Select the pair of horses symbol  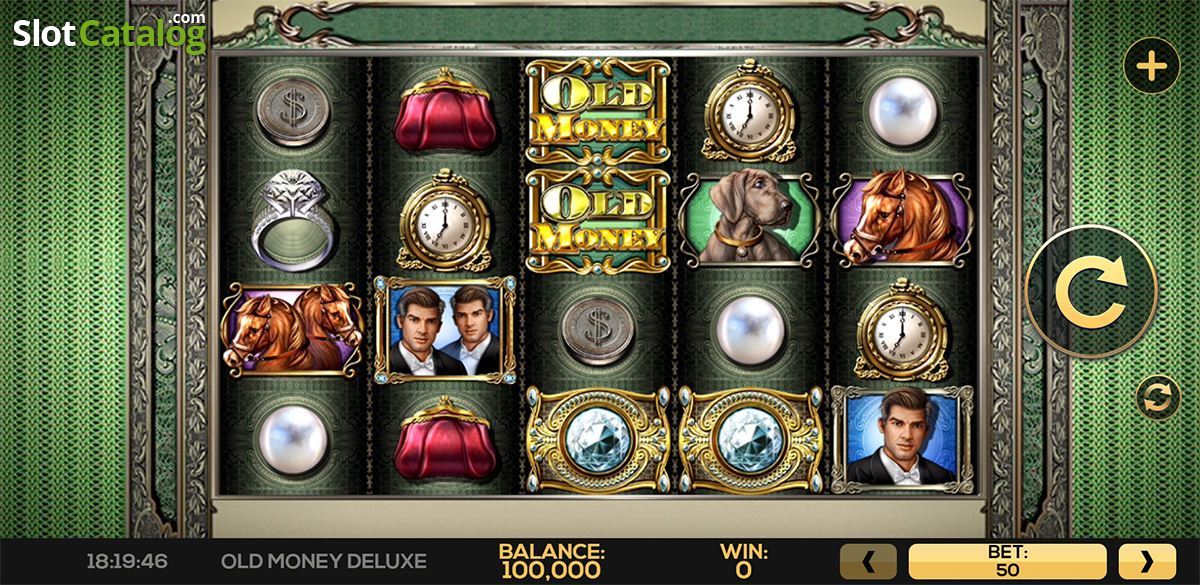tap(293, 329)
